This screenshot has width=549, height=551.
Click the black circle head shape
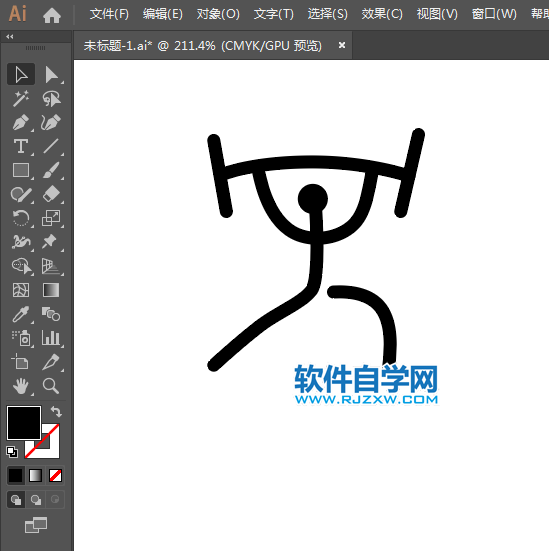tap(312, 199)
